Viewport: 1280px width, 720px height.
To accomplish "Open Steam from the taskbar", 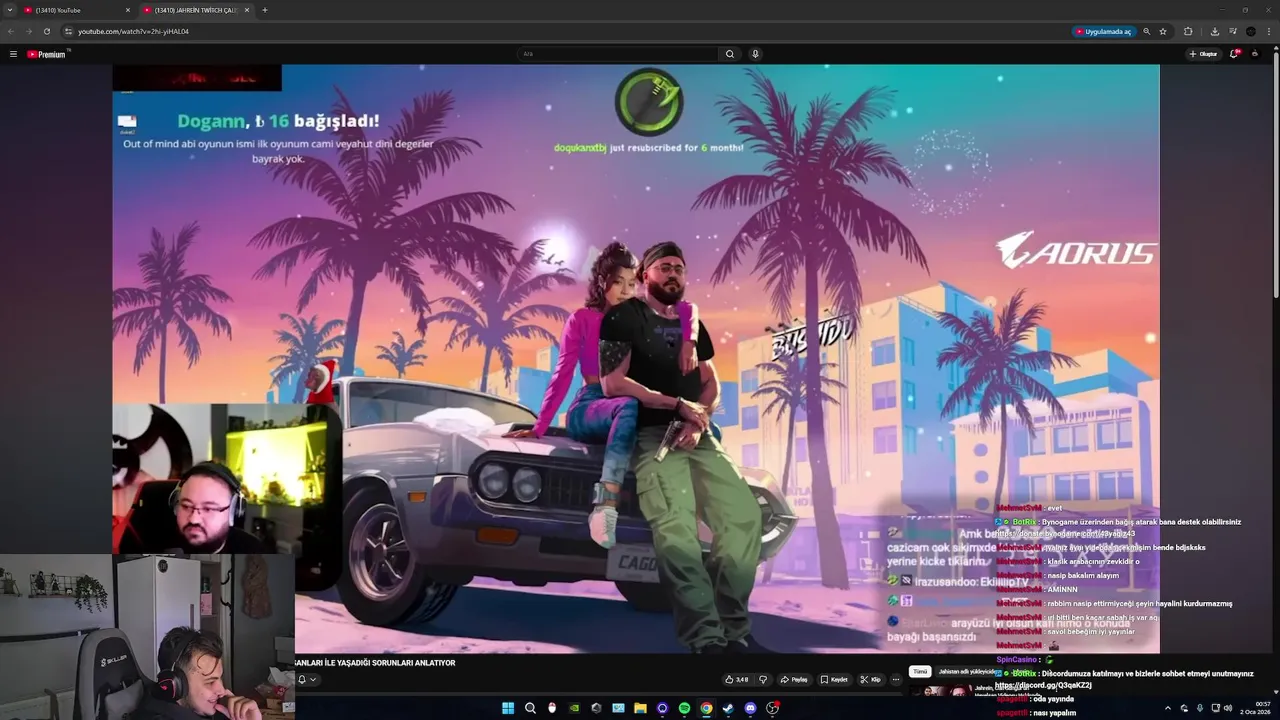I will point(728,708).
